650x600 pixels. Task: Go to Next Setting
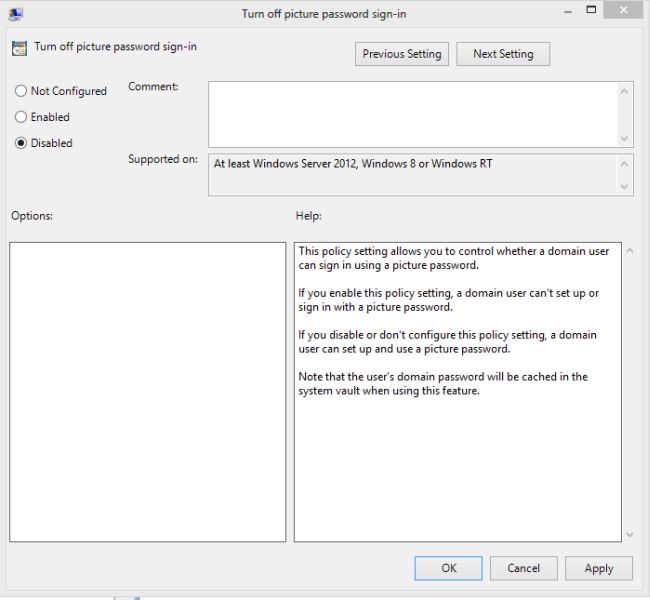(x=503, y=54)
